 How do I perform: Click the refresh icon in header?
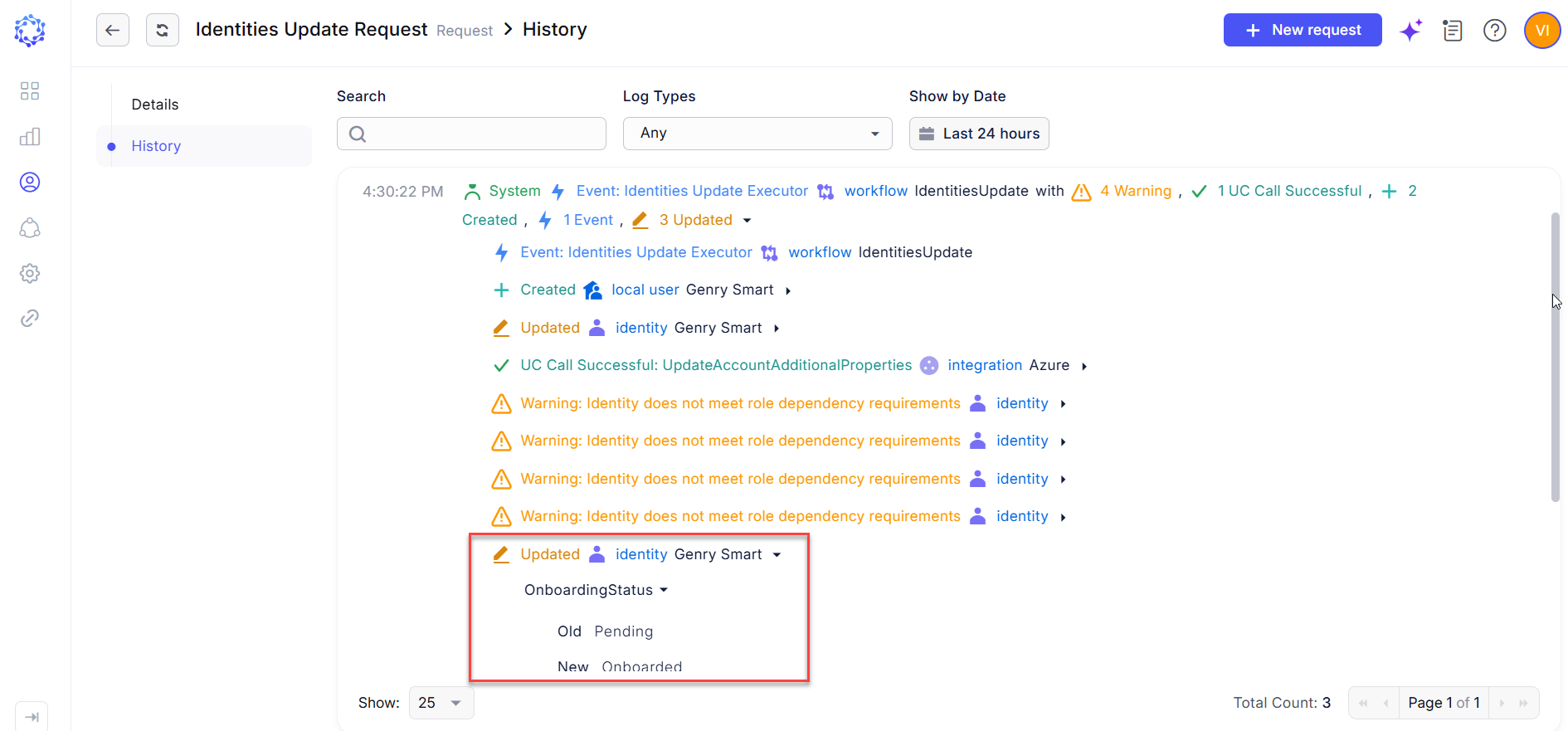tap(163, 30)
